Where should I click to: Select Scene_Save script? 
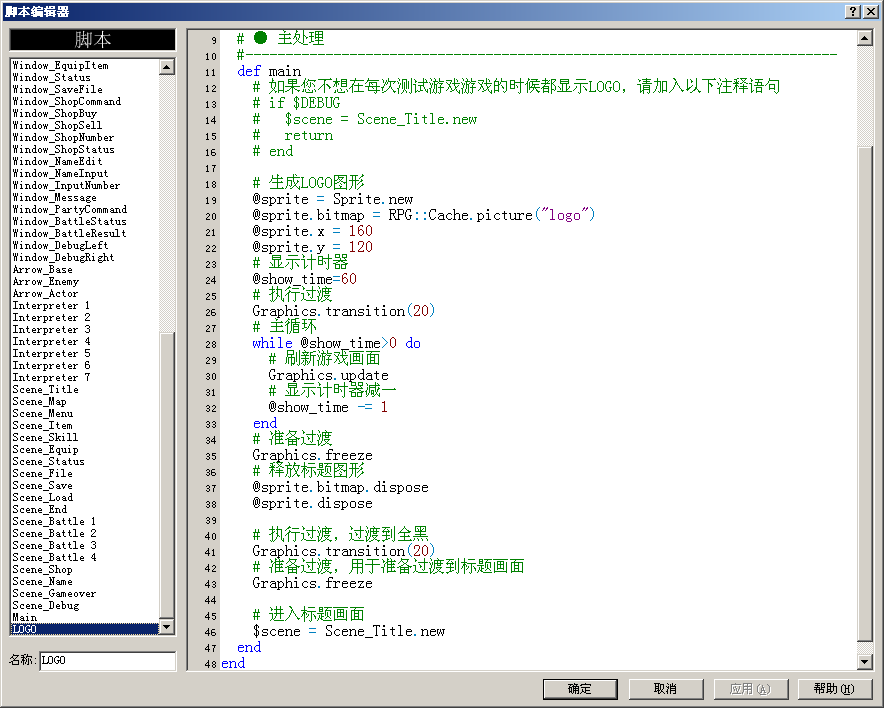pyautogui.click(x=85, y=485)
